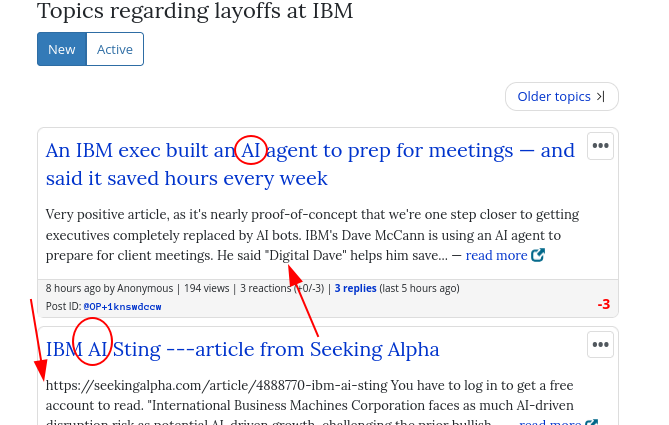Click the 'Topics regarding layoffs at IBM' heading
This screenshot has height=425, width=669.
point(195,10)
